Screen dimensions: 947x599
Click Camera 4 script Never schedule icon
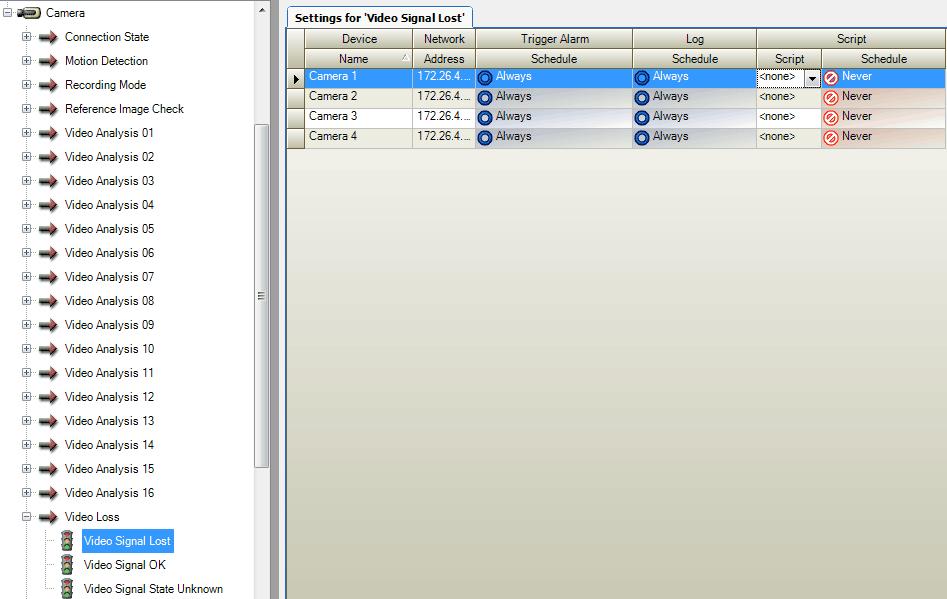831,138
